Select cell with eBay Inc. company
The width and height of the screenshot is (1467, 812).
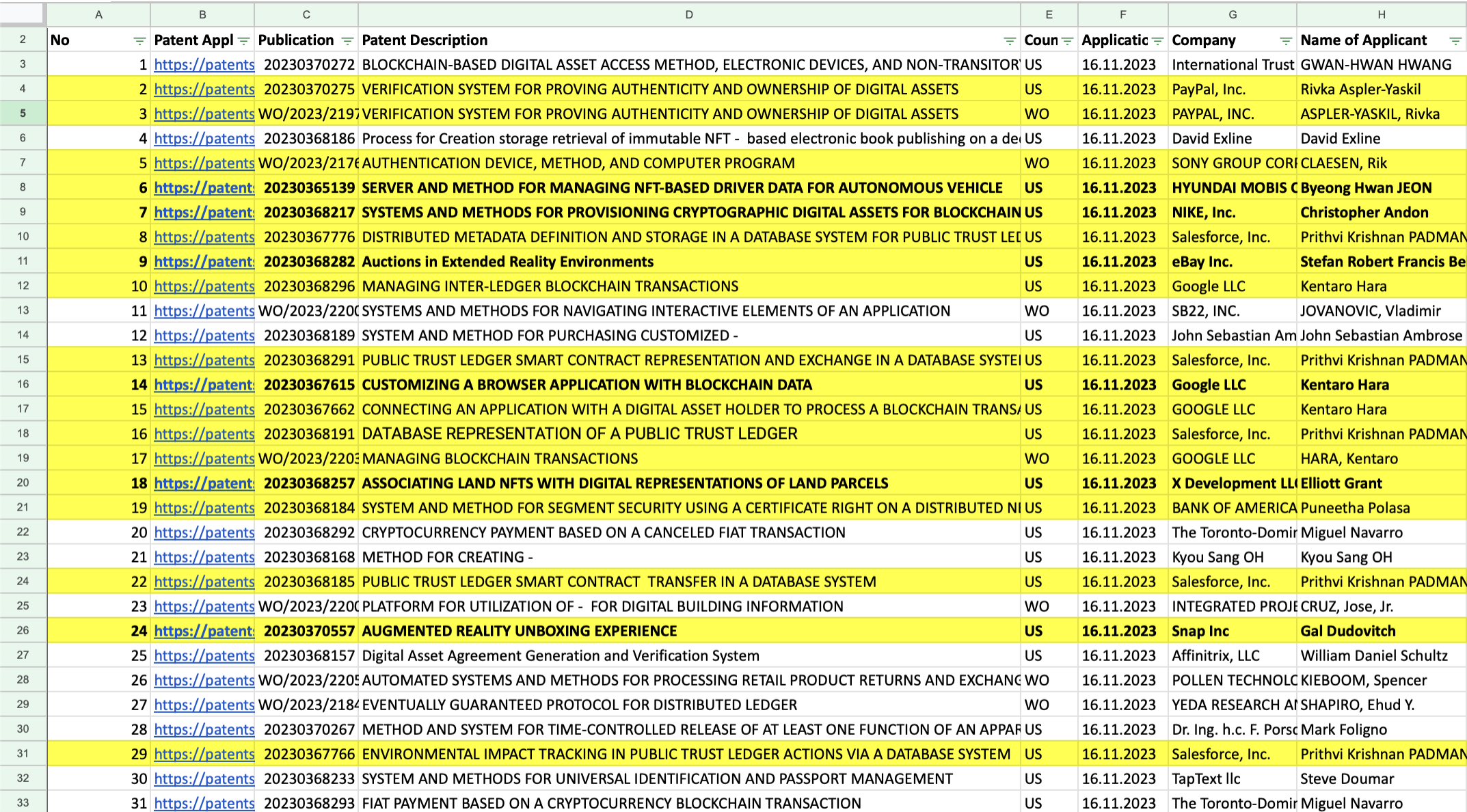pos(1202,262)
